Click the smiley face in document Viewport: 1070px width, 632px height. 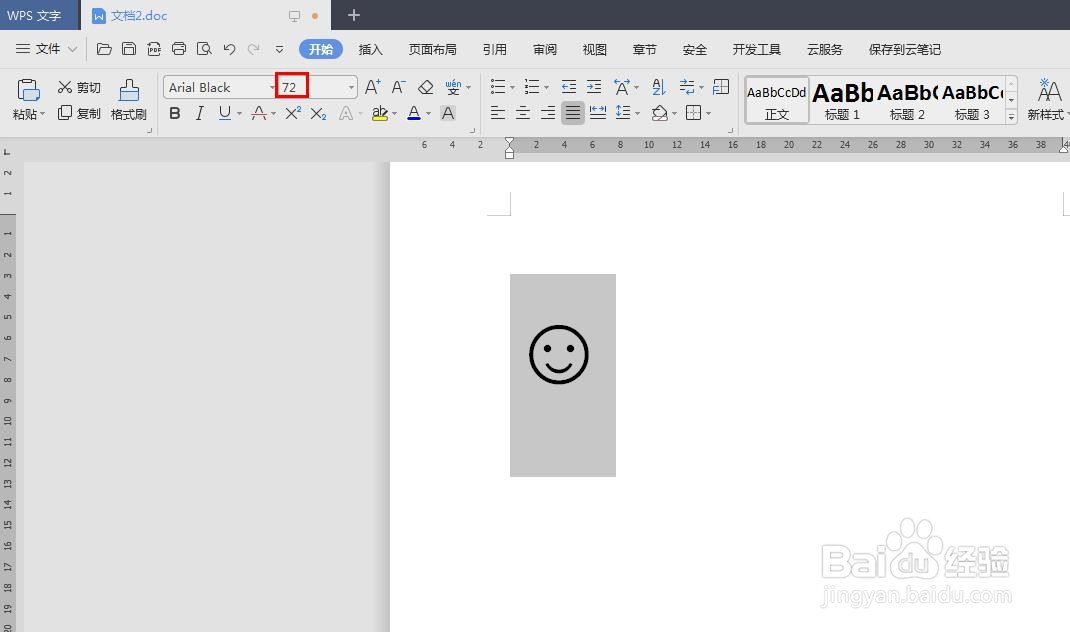pyautogui.click(x=559, y=354)
